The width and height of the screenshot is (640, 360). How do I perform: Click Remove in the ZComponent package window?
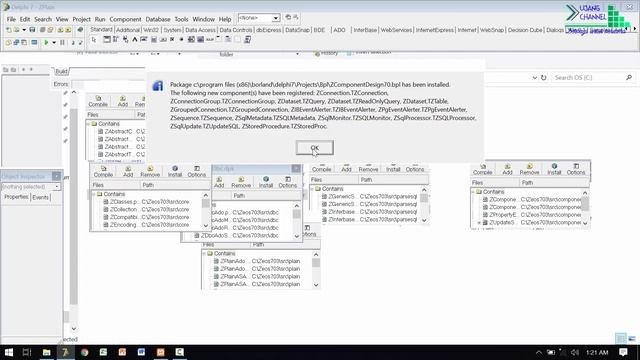tap(529, 169)
